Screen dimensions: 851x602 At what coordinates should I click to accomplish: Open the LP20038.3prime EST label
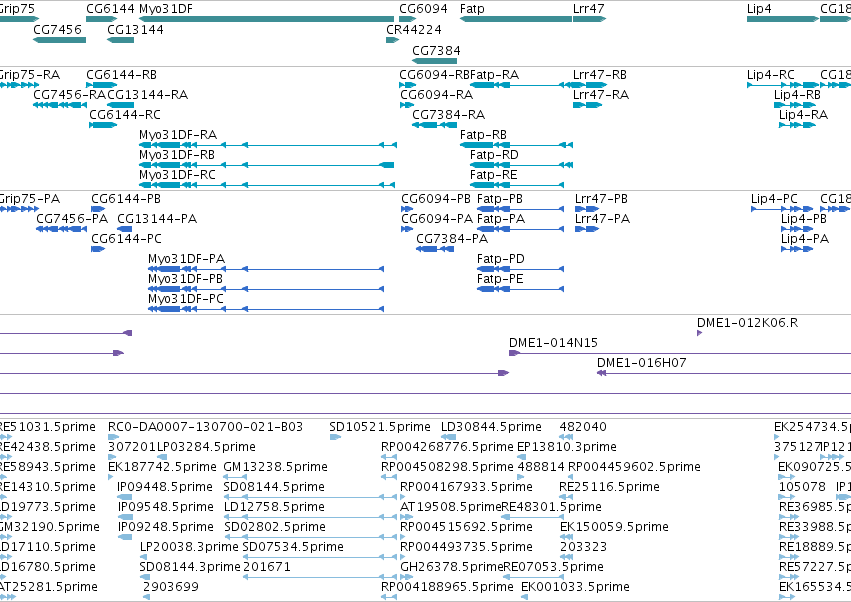189,547
